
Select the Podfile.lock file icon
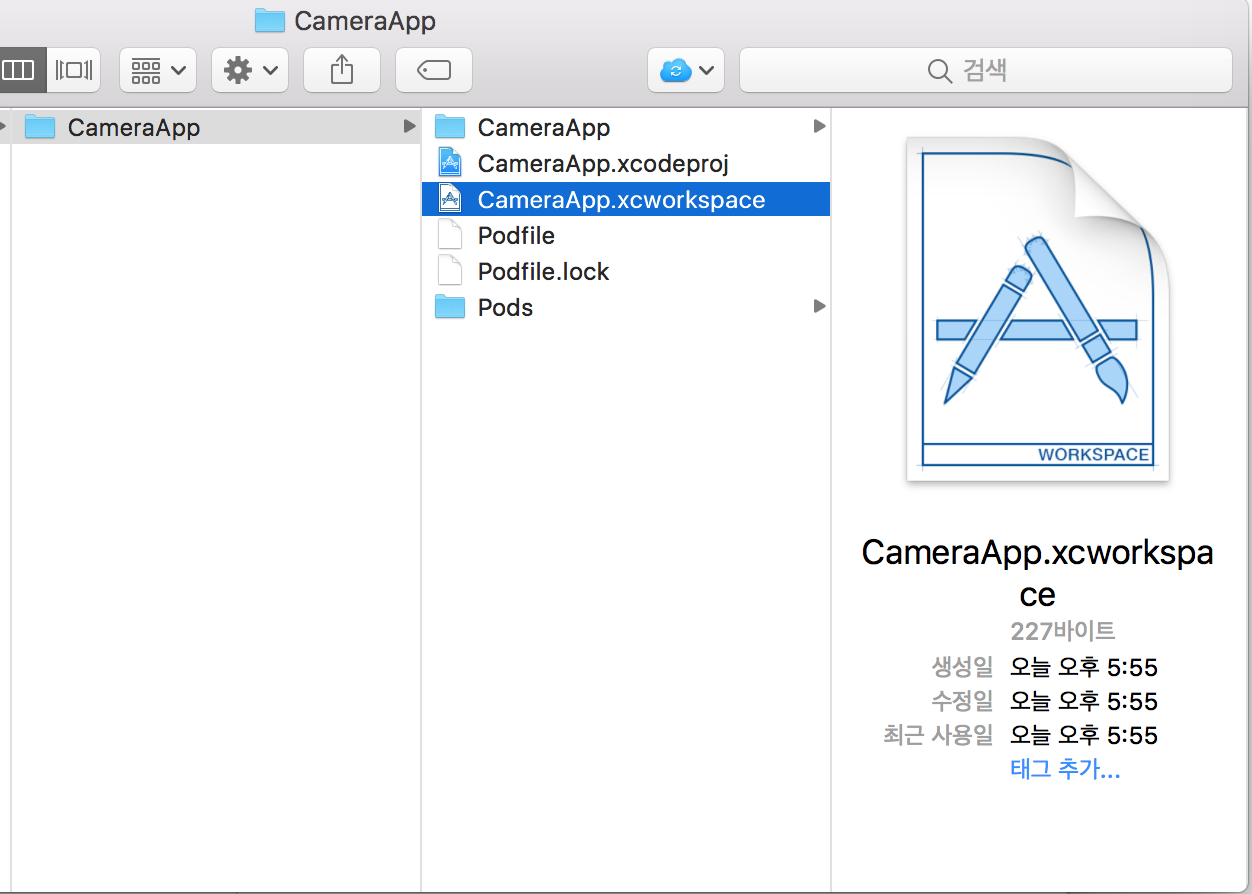tap(451, 271)
